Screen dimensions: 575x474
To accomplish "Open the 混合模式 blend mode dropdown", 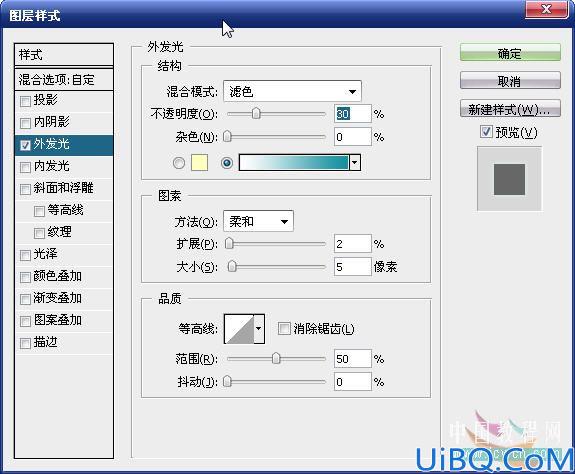I will [x=292, y=91].
